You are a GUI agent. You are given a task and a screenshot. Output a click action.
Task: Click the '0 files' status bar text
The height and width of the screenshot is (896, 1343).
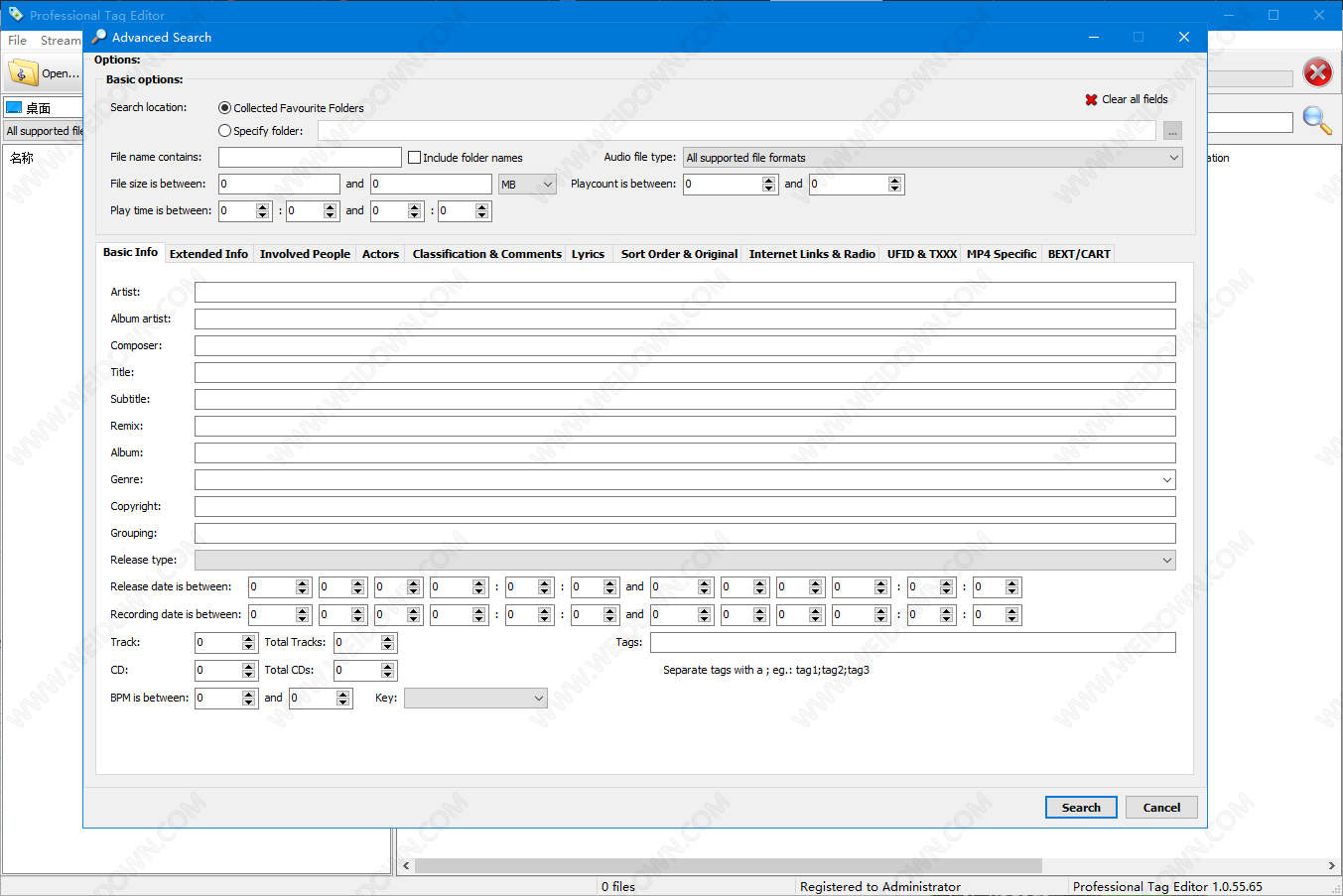tap(618, 887)
